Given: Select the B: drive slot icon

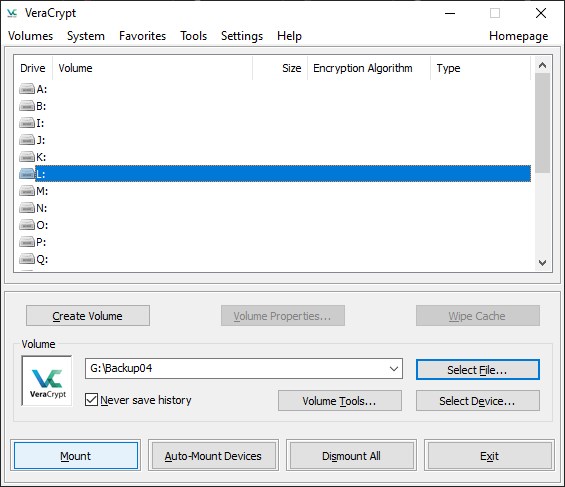Looking at the screenshot, I should click(27, 106).
